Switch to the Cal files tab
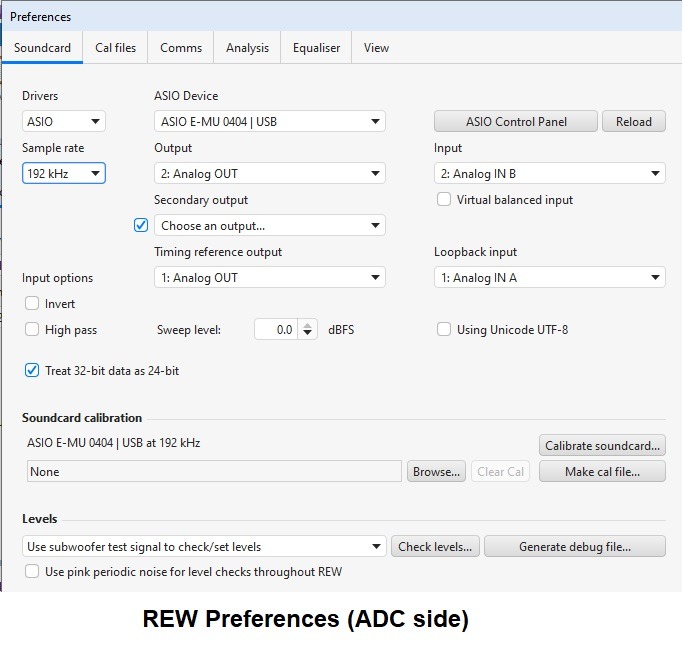Image resolution: width=683 pixels, height=647 pixels. point(115,47)
